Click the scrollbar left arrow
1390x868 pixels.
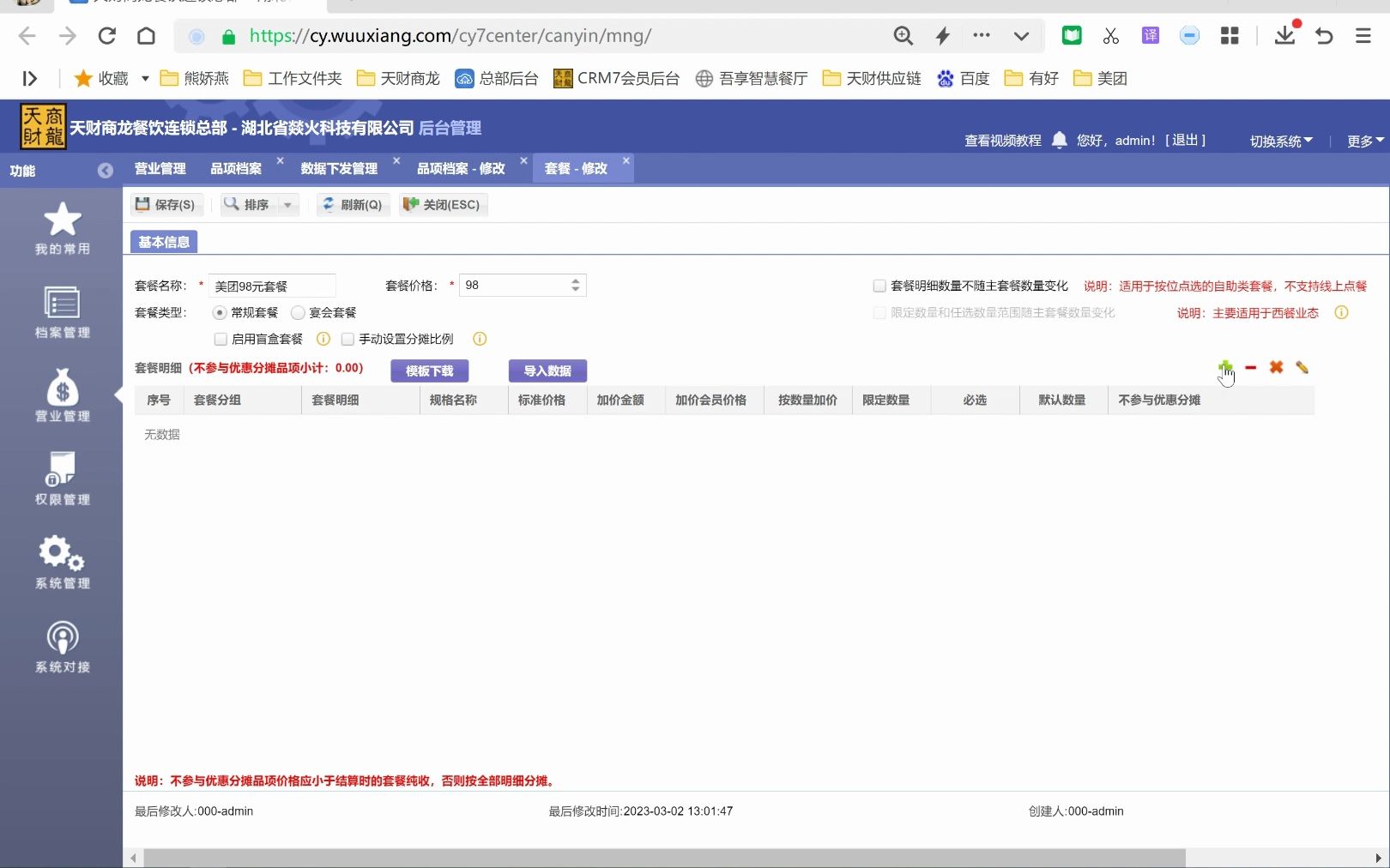133,858
